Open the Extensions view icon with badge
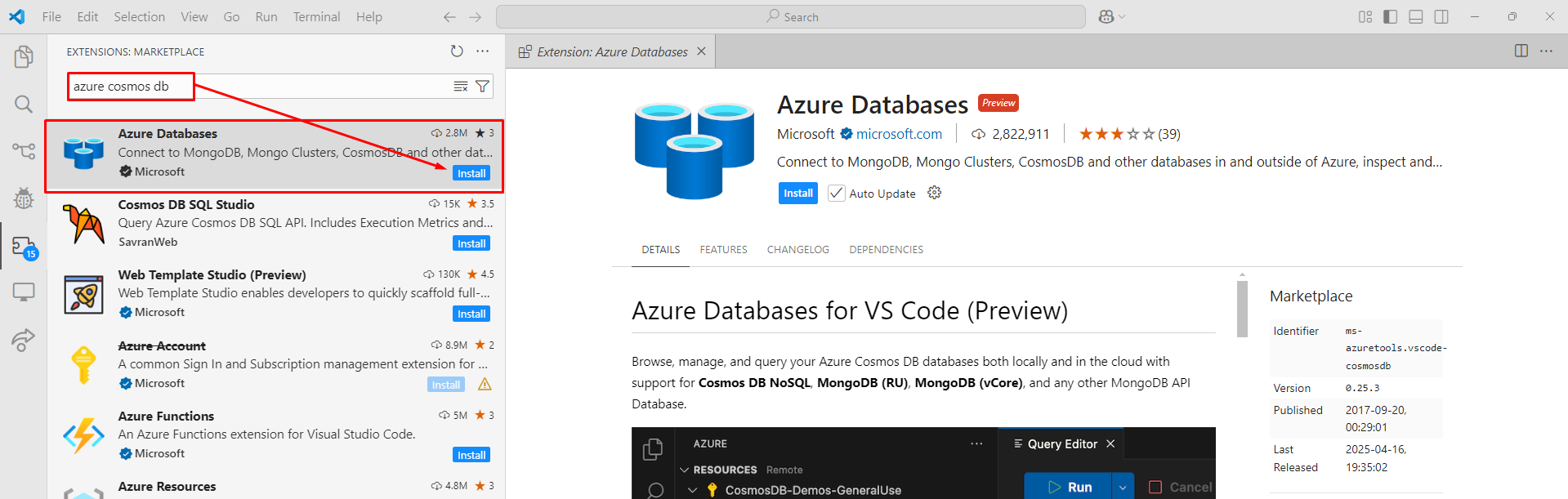 coord(24,247)
